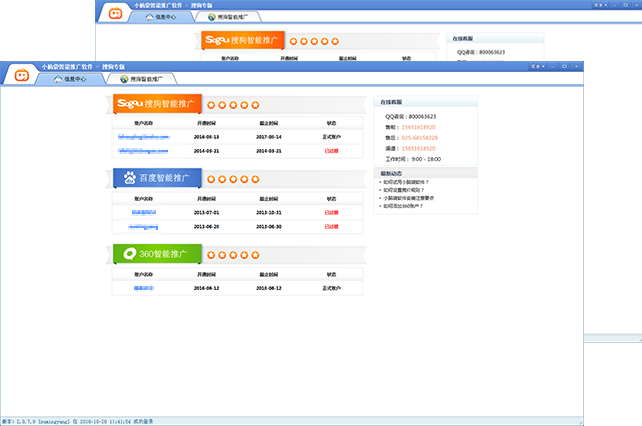Click the orange app logo in front window
Image resolution: width=642 pixels, height=426 pixels.
pos(19,73)
